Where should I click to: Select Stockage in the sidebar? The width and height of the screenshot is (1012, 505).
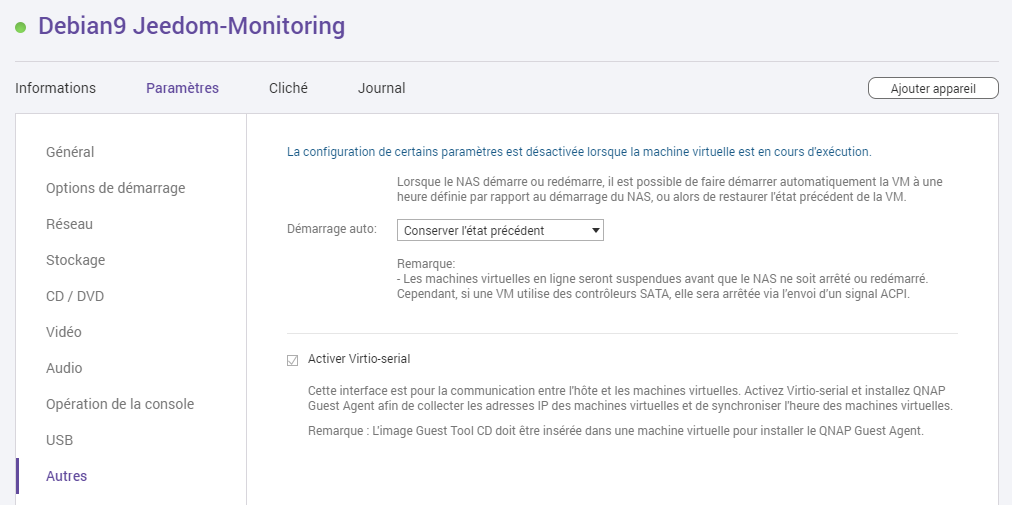(75, 260)
